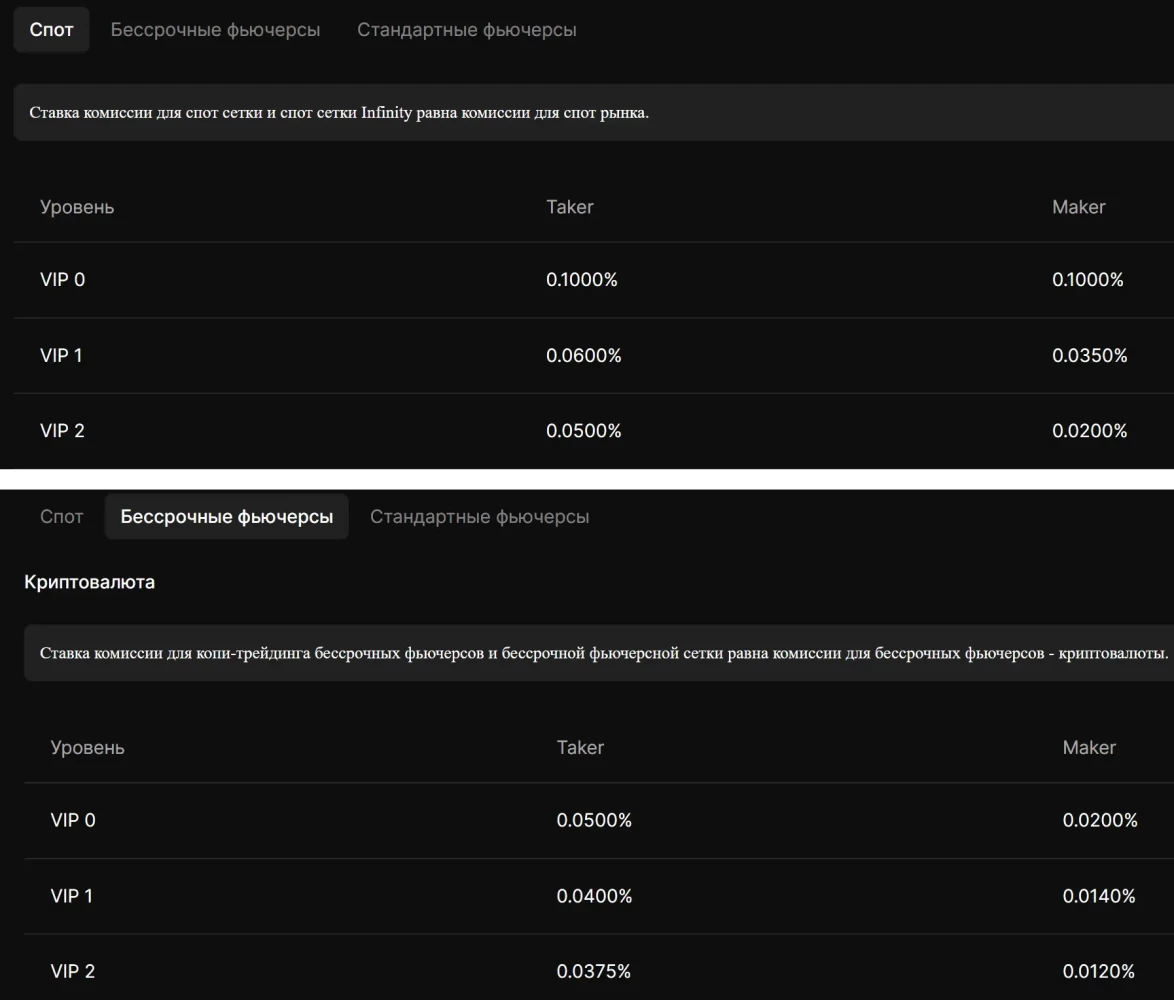
Task: Select the 0.0600% Taker fee value
Action: click(583, 356)
